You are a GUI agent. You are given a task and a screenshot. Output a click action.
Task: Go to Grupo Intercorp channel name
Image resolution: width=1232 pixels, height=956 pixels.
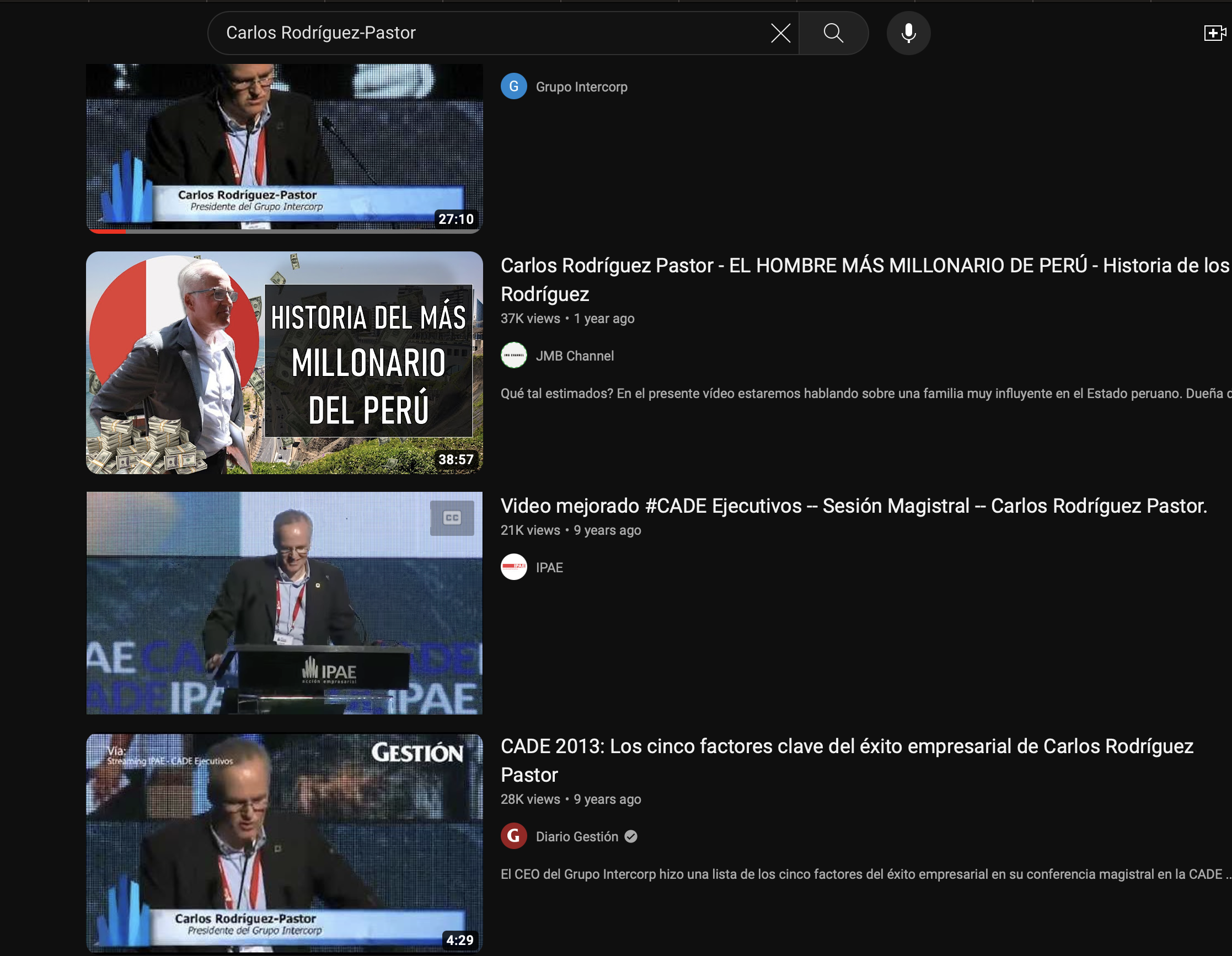point(582,87)
